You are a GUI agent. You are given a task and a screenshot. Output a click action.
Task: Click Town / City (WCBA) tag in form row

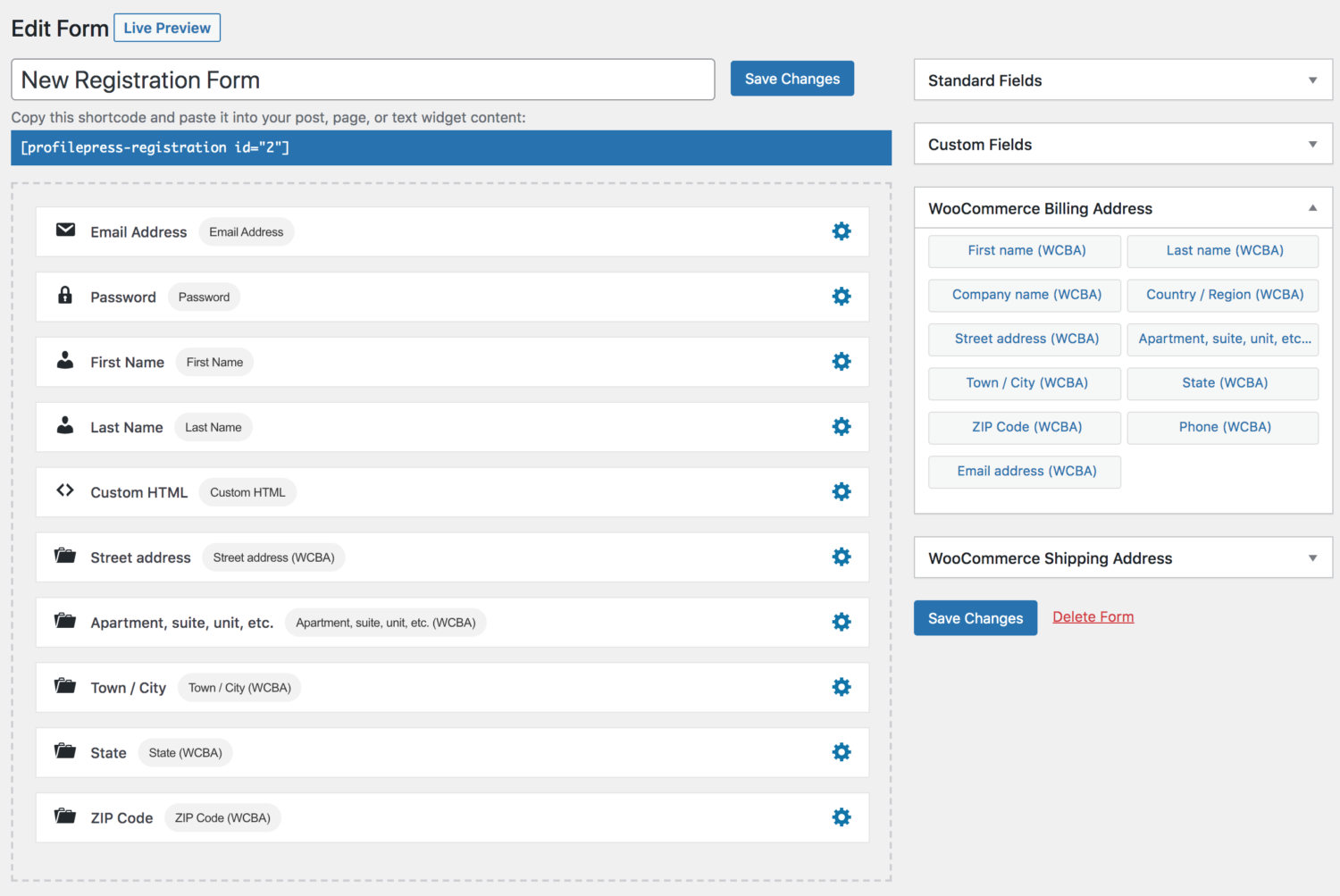[239, 689]
